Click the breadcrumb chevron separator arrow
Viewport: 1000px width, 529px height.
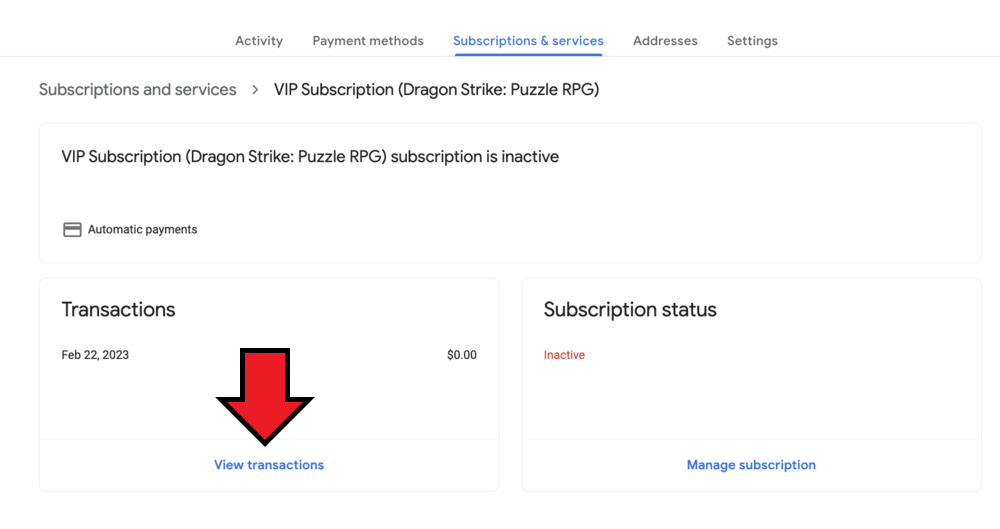tap(255, 90)
